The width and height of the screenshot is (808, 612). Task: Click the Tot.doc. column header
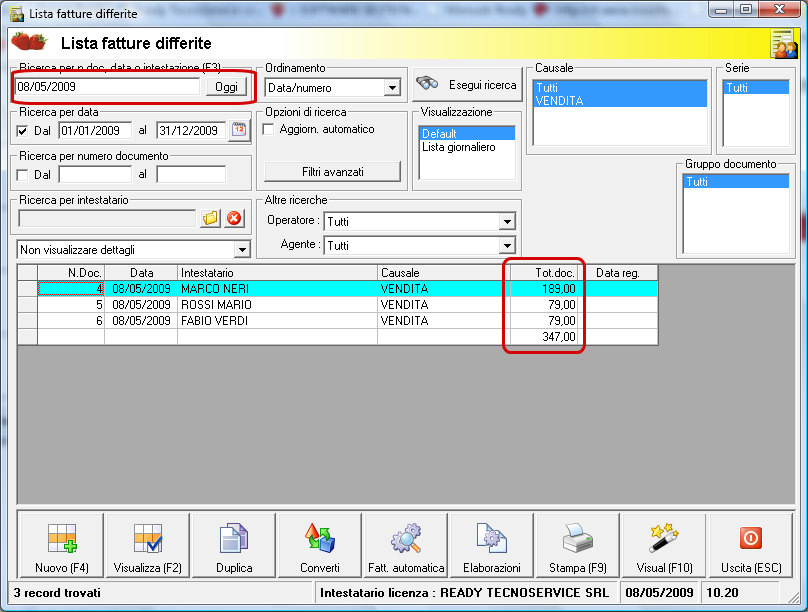[544, 273]
